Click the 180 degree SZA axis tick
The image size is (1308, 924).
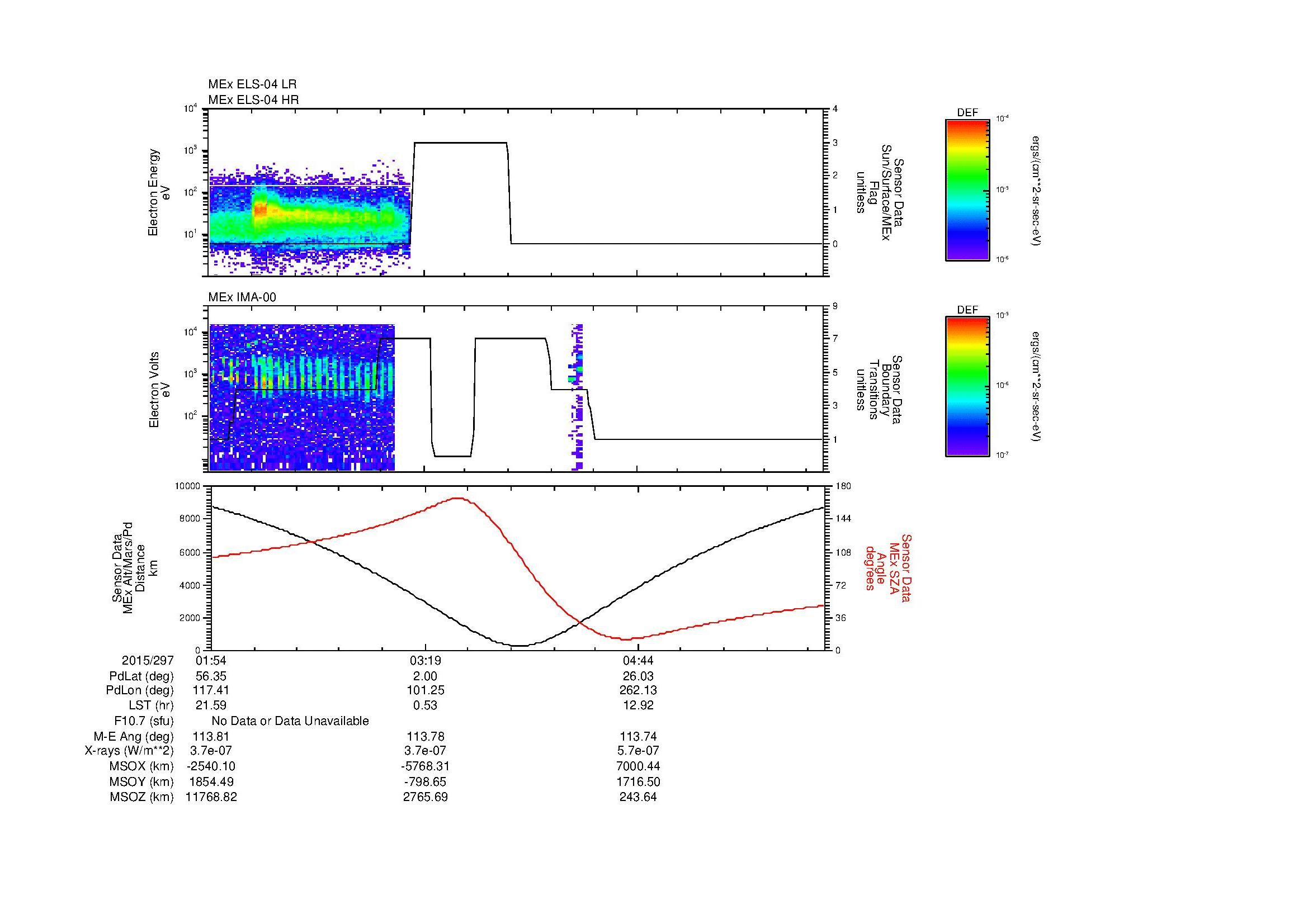click(x=843, y=486)
